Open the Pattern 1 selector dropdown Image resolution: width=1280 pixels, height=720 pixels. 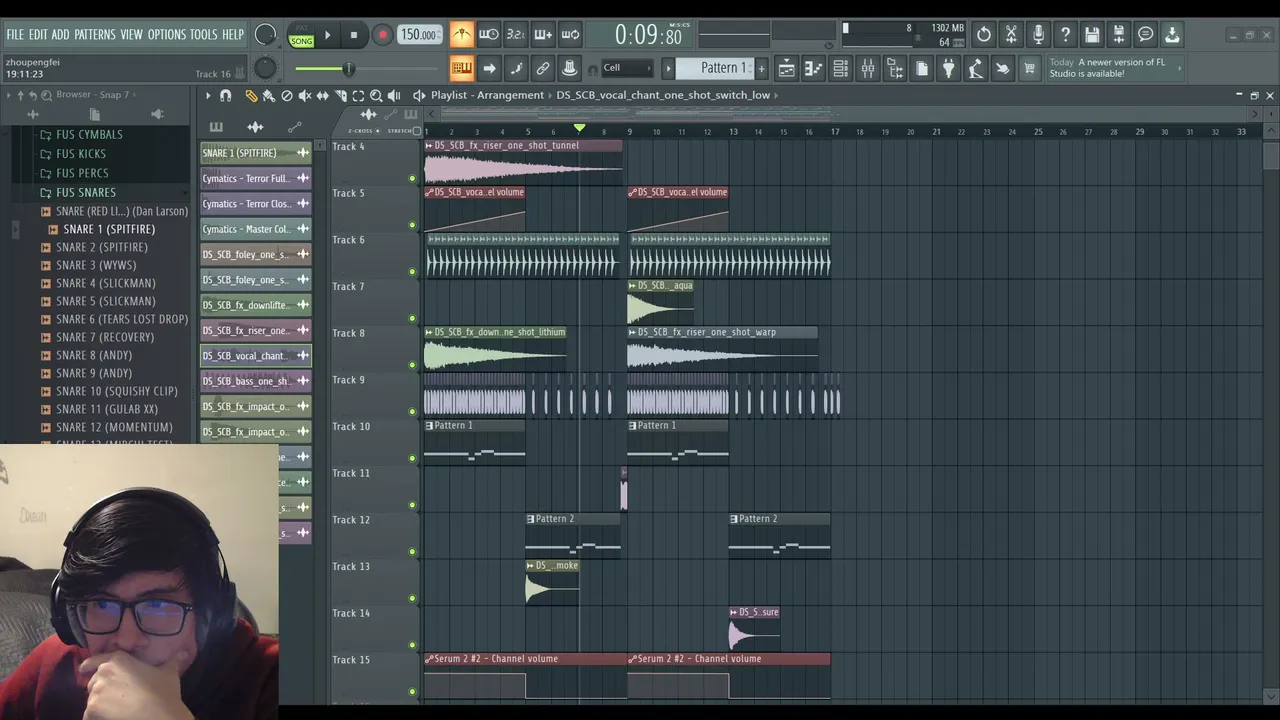pos(717,68)
